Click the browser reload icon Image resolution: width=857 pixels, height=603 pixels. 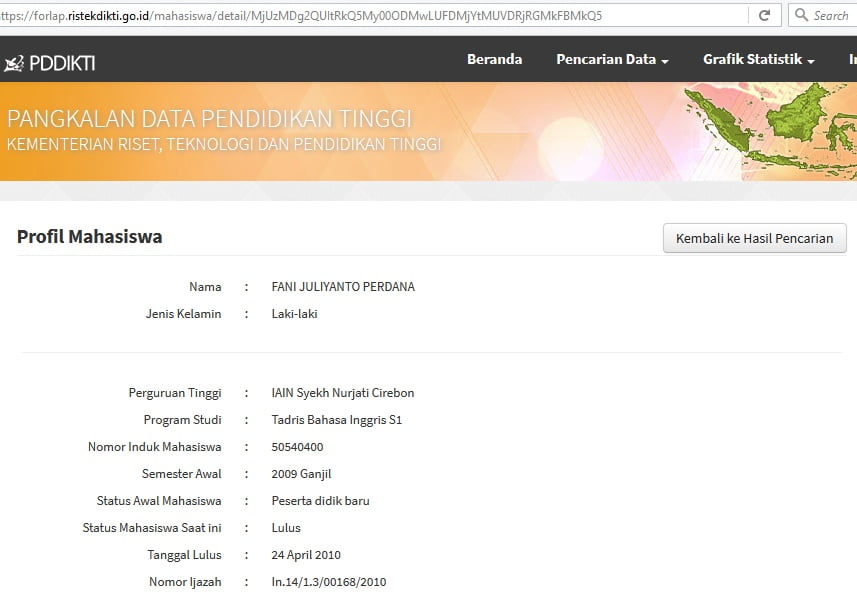coord(764,16)
